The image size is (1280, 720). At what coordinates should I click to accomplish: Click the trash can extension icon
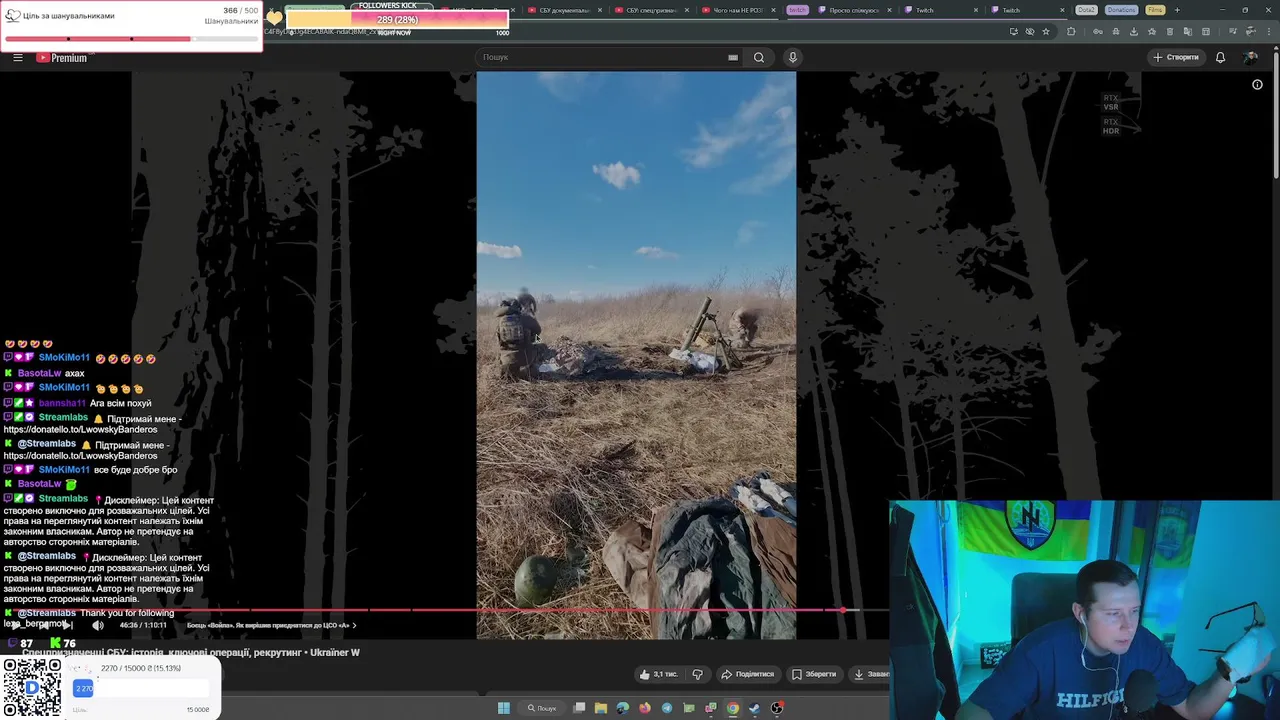pos(1170,31)
